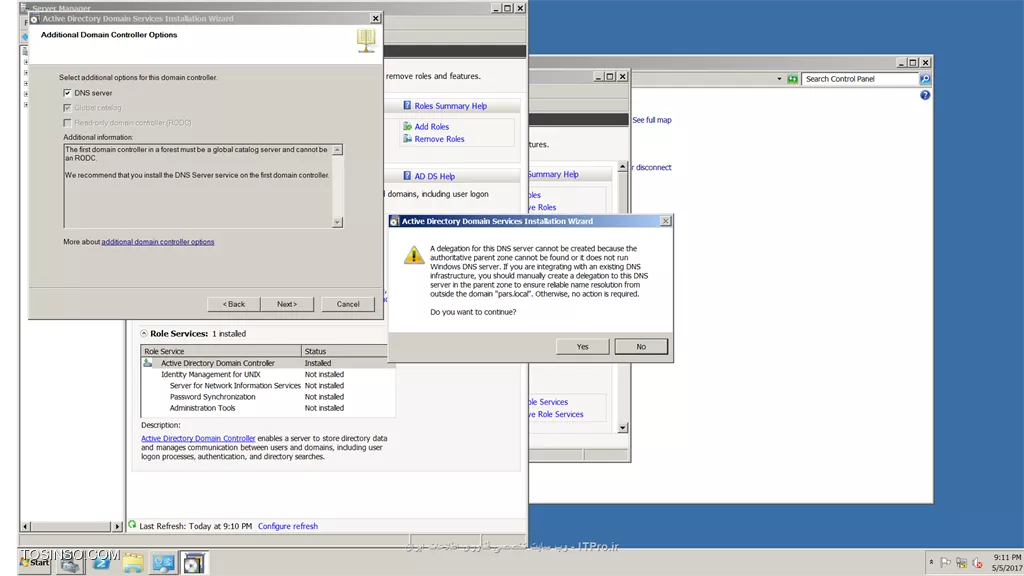Open Active Directory Domain Controller description link
This screenshot has width=1024, height=576.
pyautogui.click(x=198, y=439)
